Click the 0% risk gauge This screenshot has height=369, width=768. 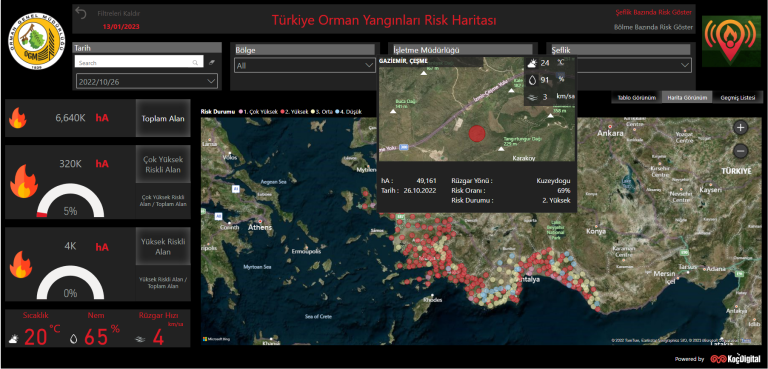[71, 283]
